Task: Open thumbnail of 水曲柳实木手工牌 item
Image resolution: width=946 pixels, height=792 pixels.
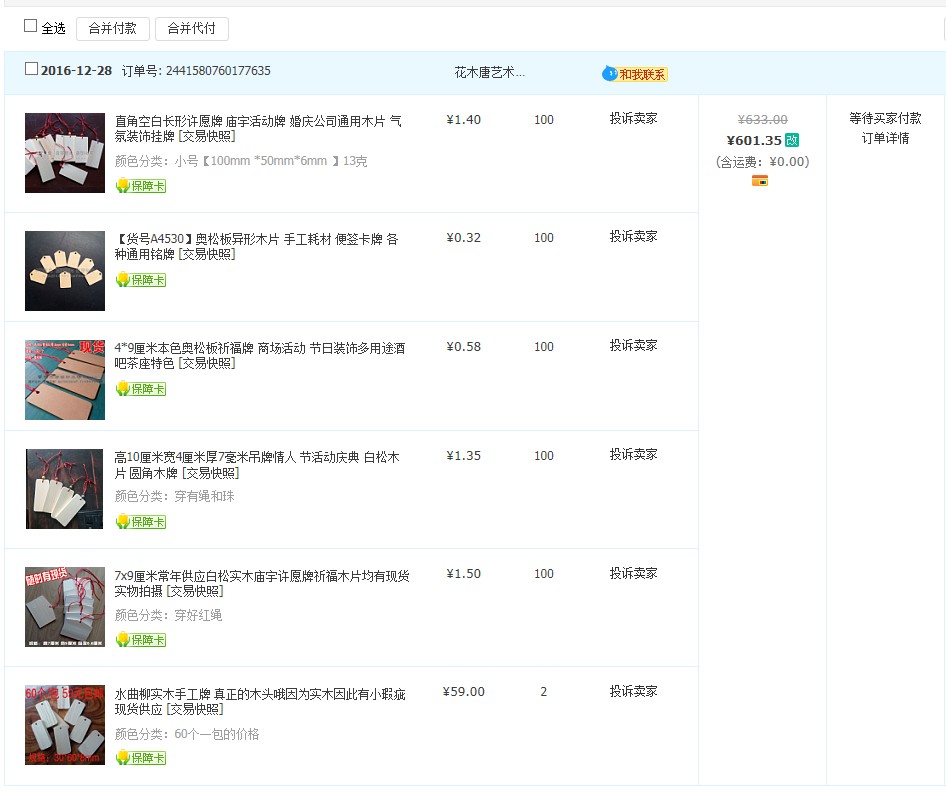Action: pyautogui.click(x=65, y=725)
